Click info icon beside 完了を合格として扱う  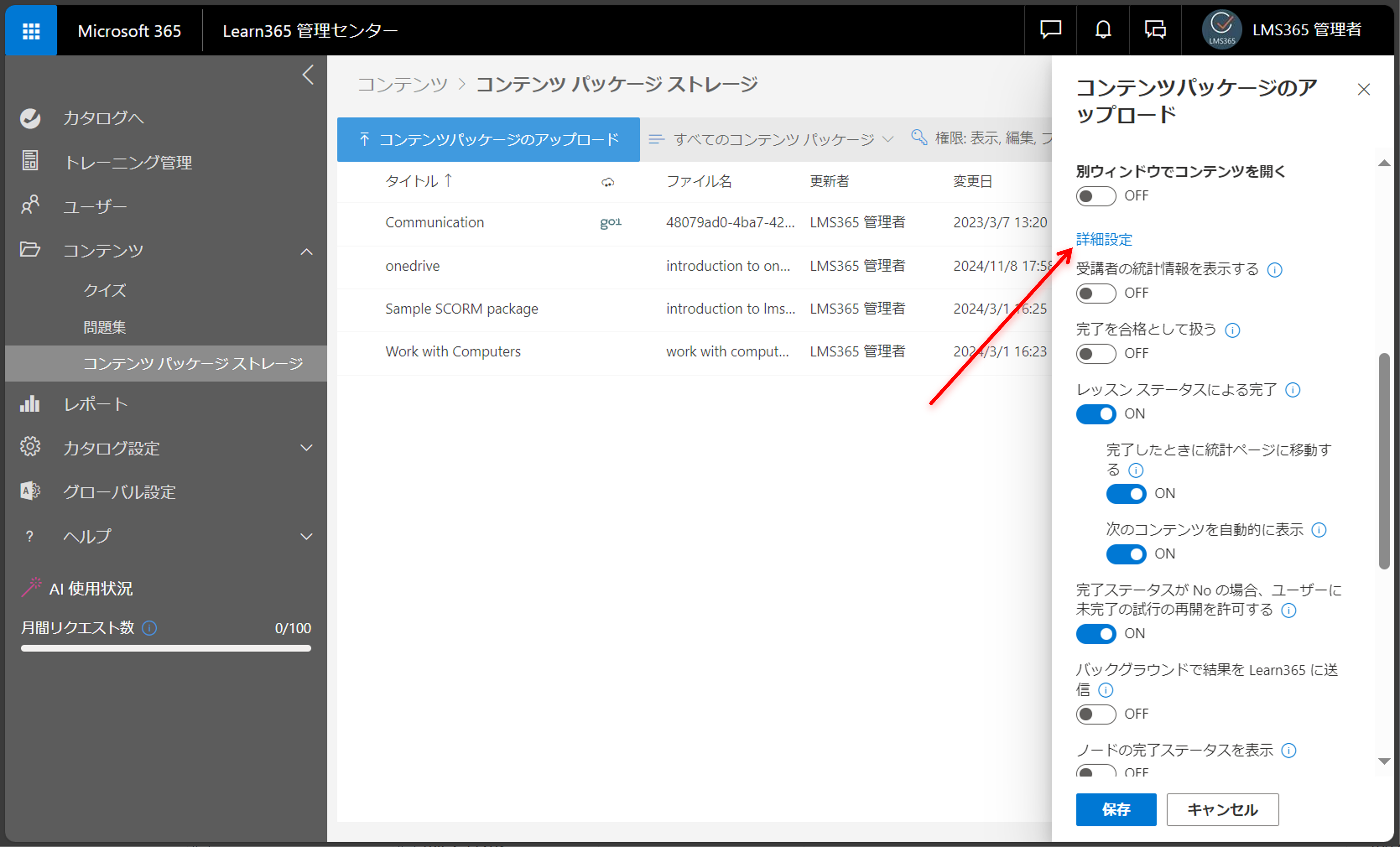[1232, 330]
